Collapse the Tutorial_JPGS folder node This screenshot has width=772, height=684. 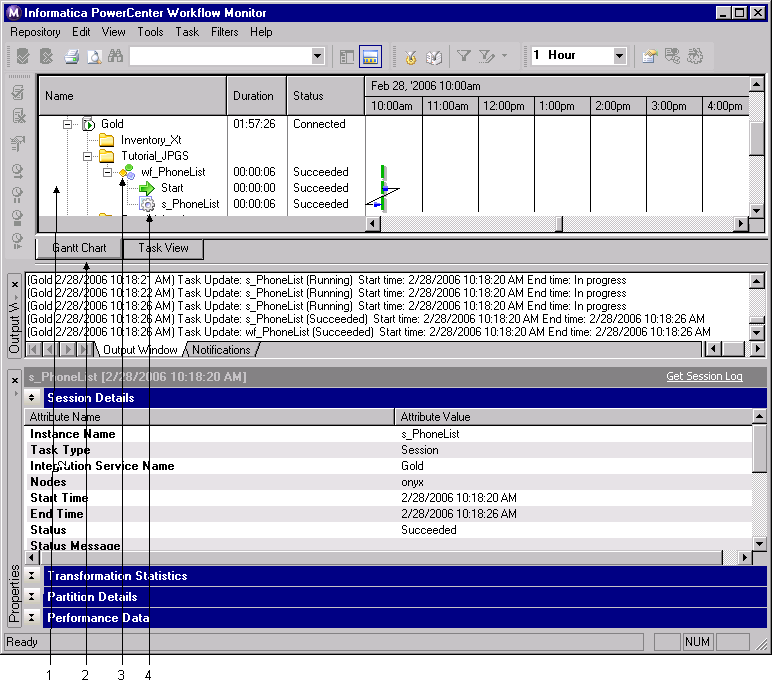coord(87,156)
